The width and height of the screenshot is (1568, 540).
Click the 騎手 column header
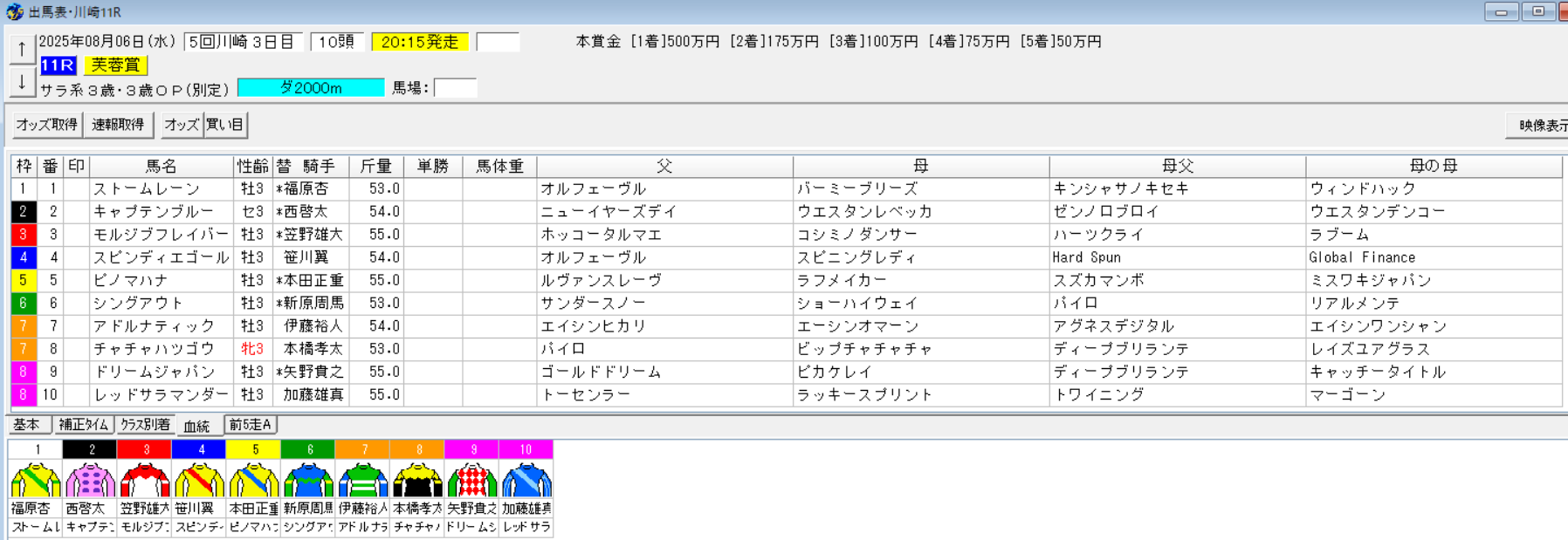tap(319, 166)
